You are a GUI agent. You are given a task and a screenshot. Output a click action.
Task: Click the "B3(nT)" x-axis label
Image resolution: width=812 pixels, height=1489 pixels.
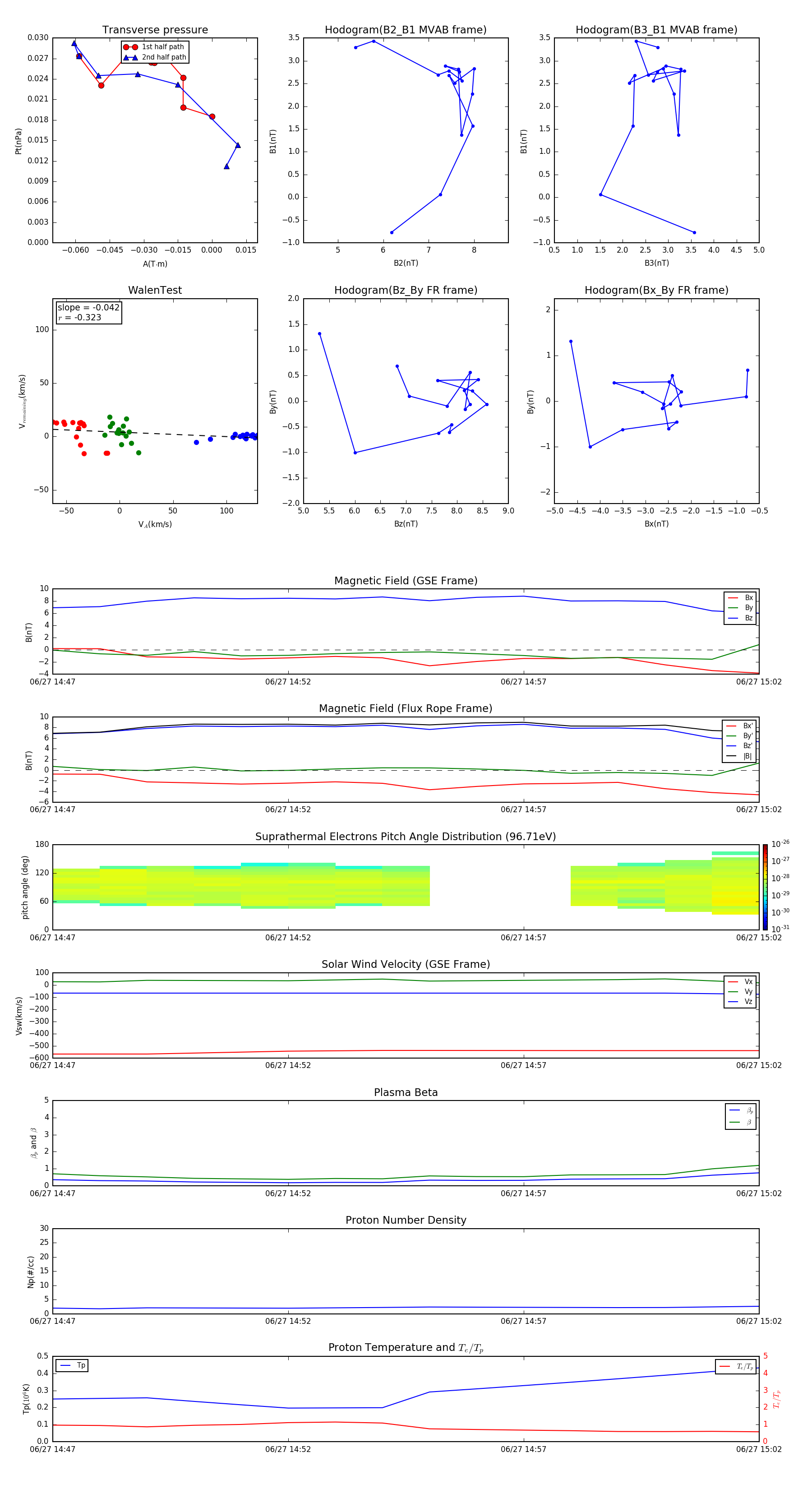point(656,263)
